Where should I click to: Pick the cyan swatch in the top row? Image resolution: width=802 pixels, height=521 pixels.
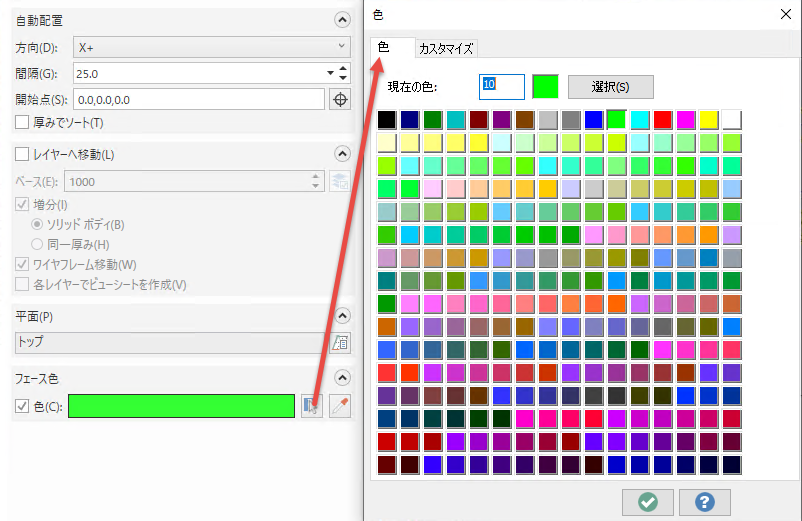[x=640, y=120]
